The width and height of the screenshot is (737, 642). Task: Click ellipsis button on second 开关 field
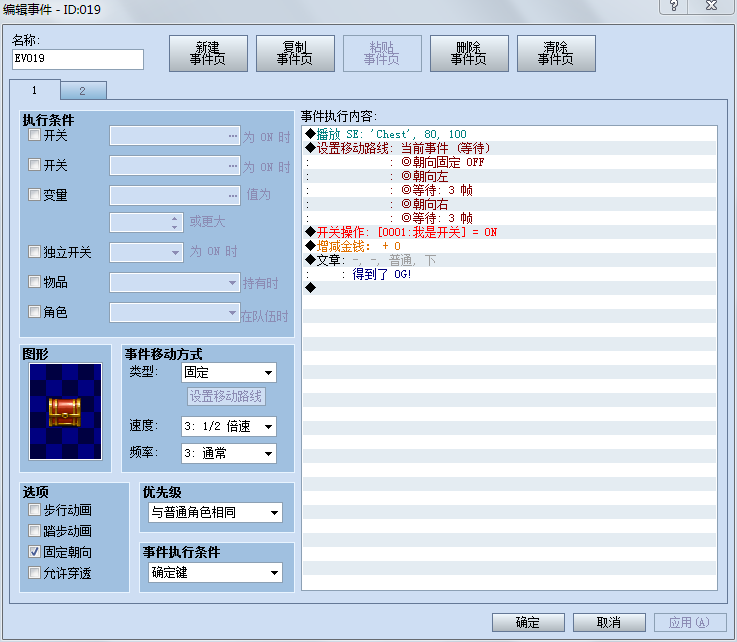click(x=233, y=166)
